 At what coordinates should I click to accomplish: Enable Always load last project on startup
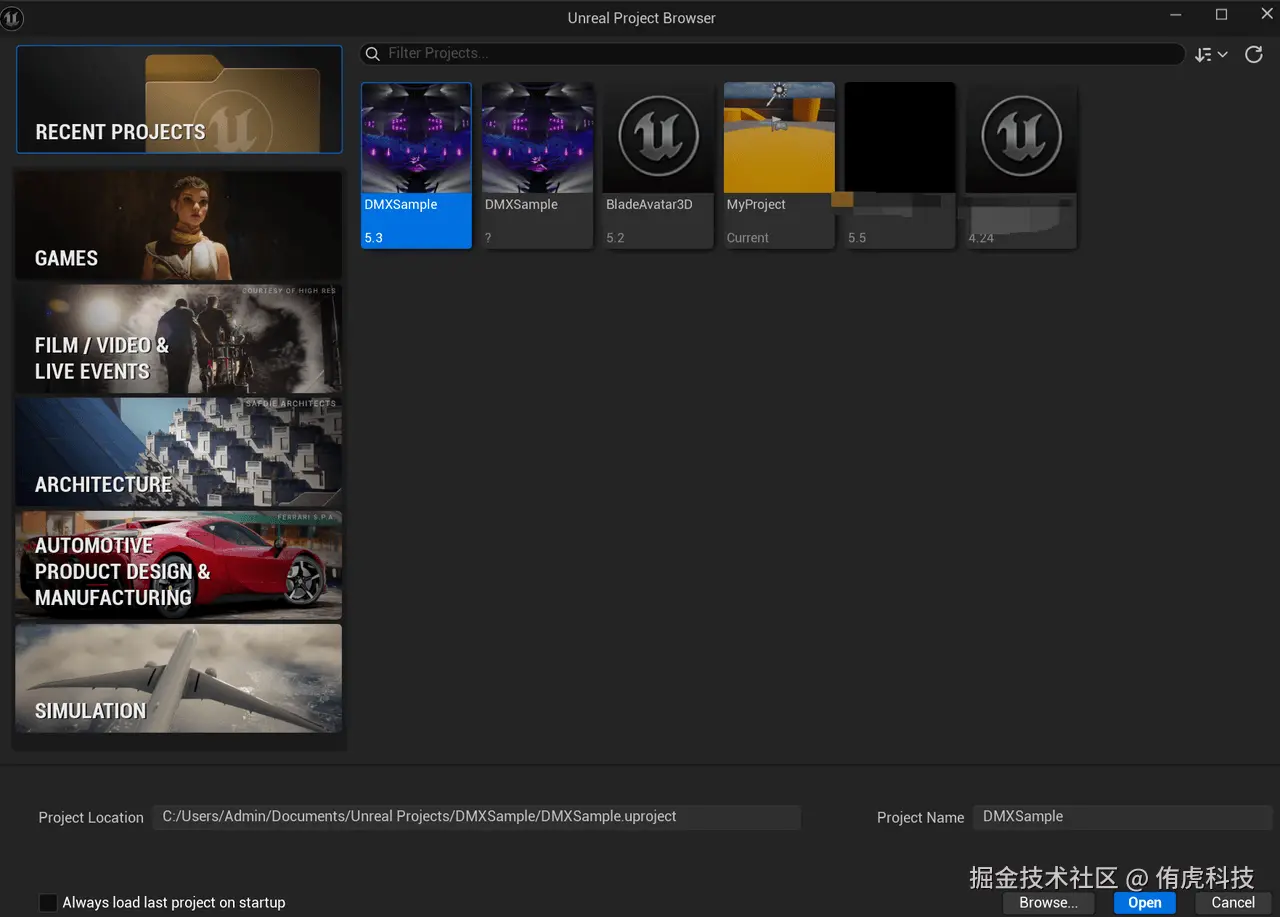(x=48, y=902)
